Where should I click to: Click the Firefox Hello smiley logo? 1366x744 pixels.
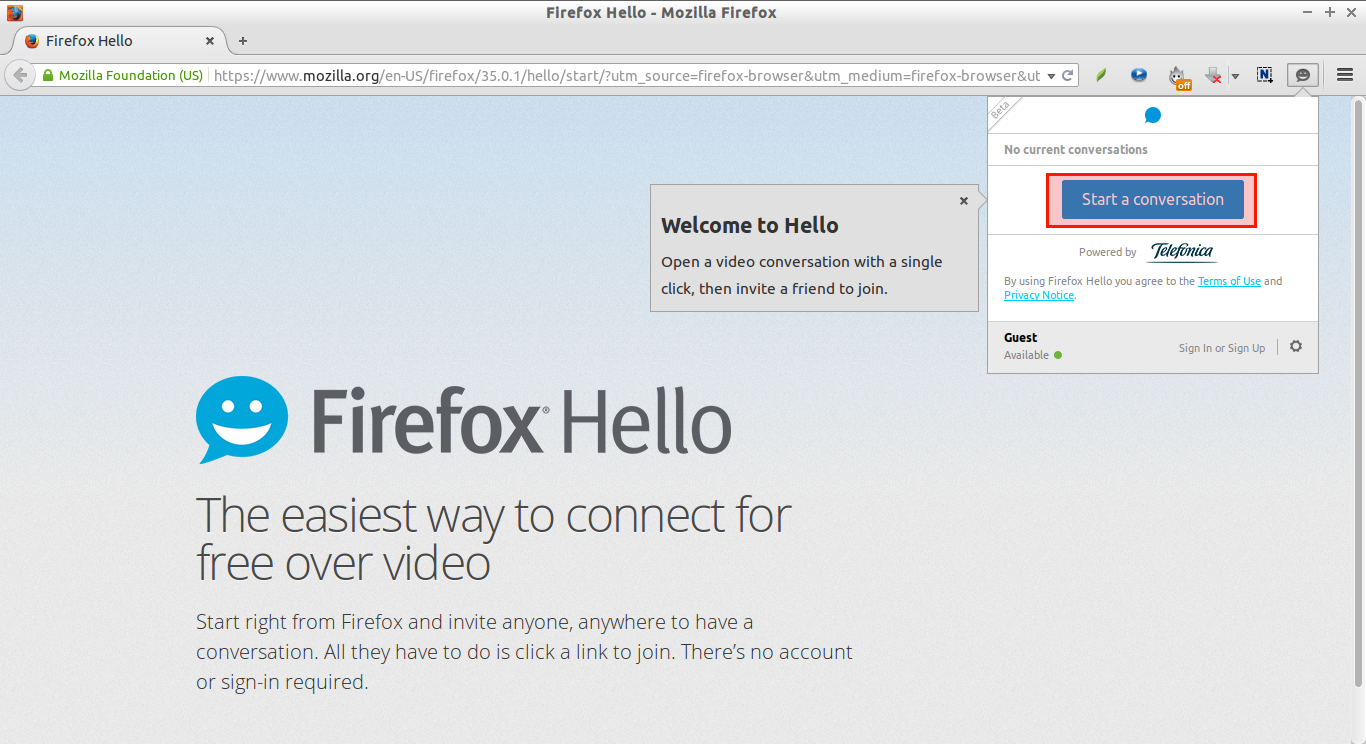pyautogui.click(x=242, y=420)
